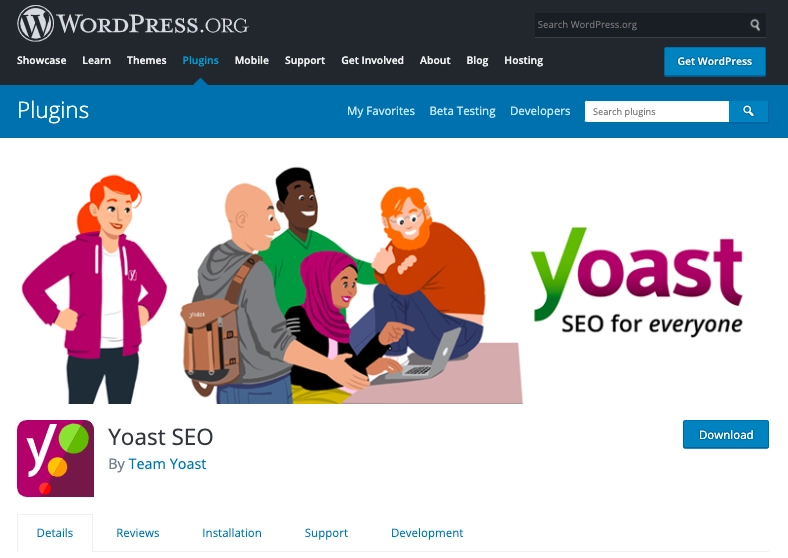Click the Yoast banner illustration
Image resolution: width=788 pixels, height=558 pixels.
393,285
